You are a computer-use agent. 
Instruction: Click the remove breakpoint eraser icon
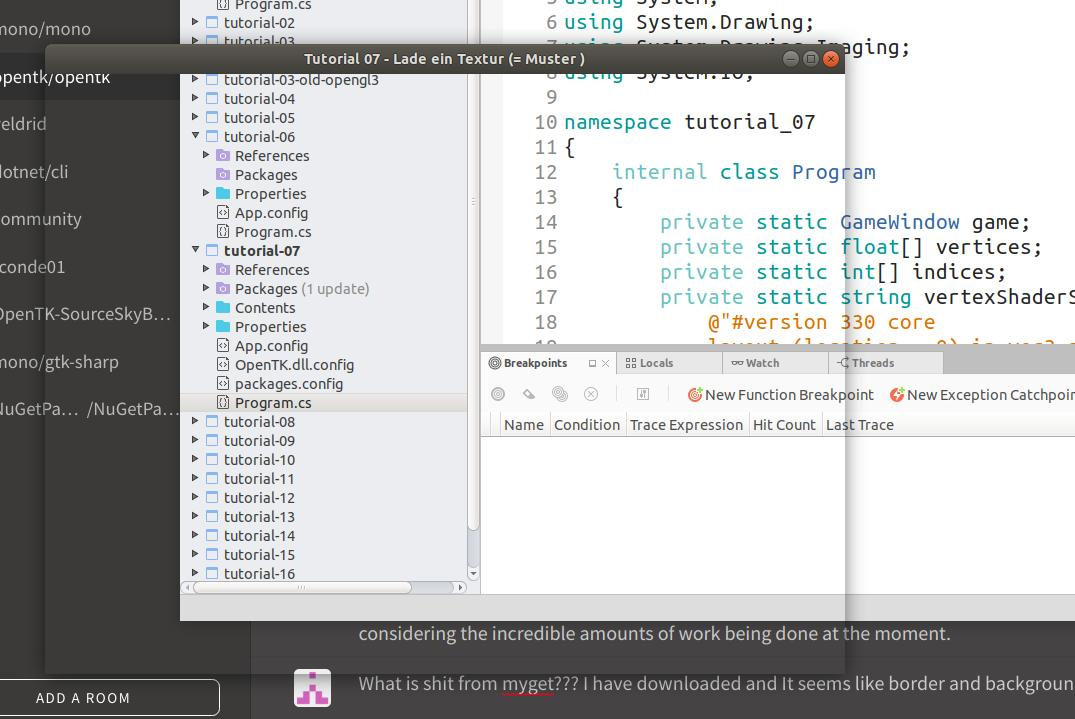coord(529,395)
